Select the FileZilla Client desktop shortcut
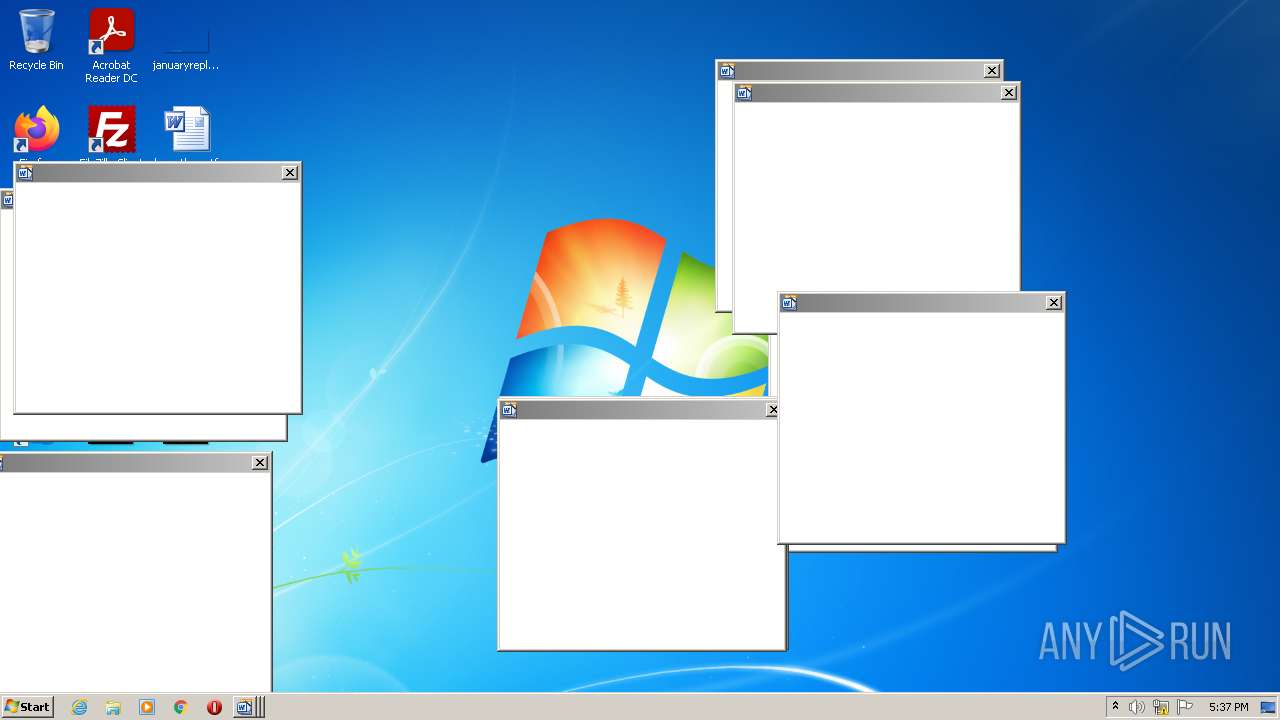The height and width of the screenshot is (720, 1280). coord(111,131)
